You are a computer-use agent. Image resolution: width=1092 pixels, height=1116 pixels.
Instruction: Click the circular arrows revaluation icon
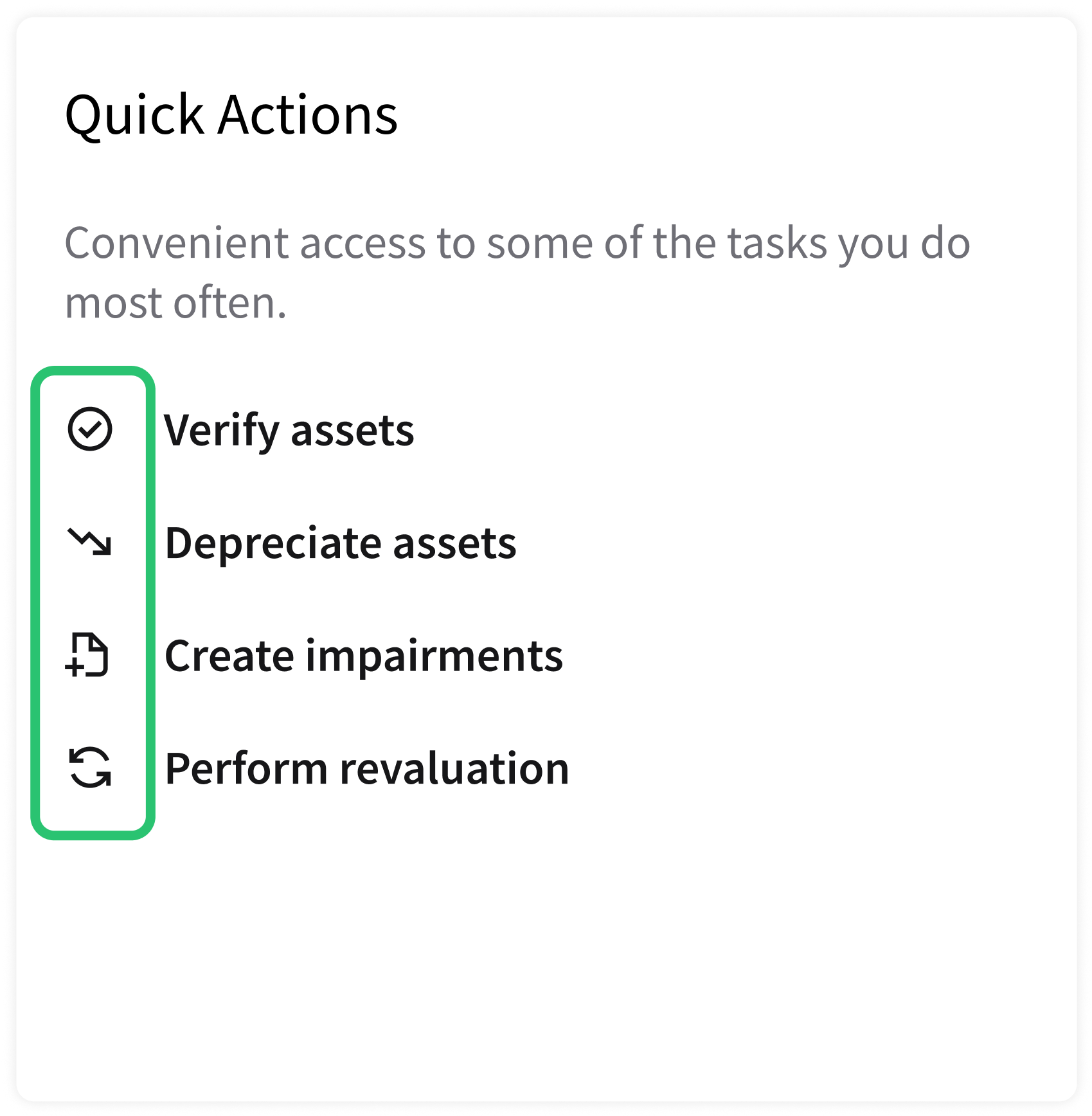tap(89, 768)
